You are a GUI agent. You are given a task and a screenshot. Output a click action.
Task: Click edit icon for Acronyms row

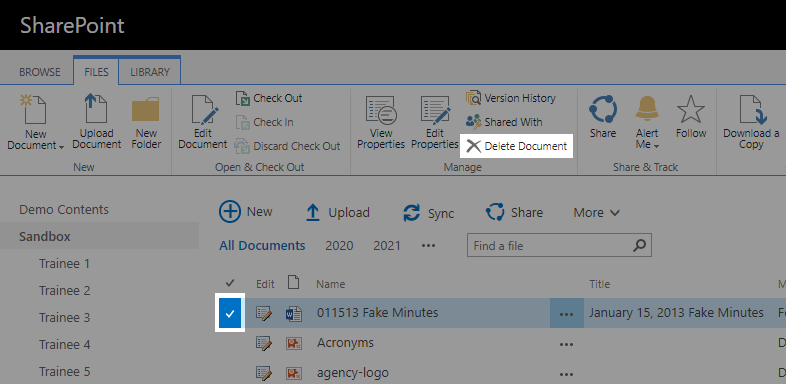pos(264,344)
